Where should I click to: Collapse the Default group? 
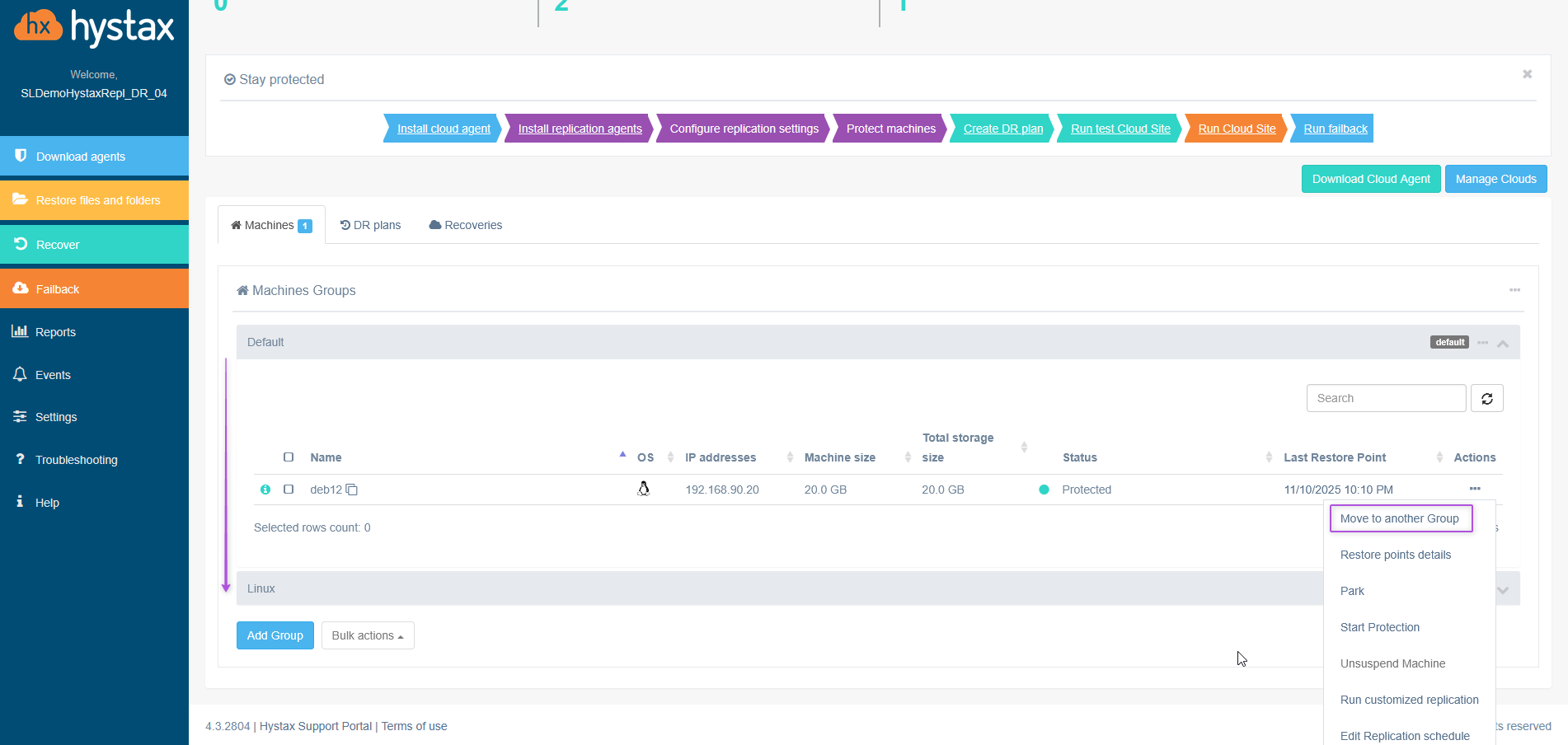point(1503,343)
